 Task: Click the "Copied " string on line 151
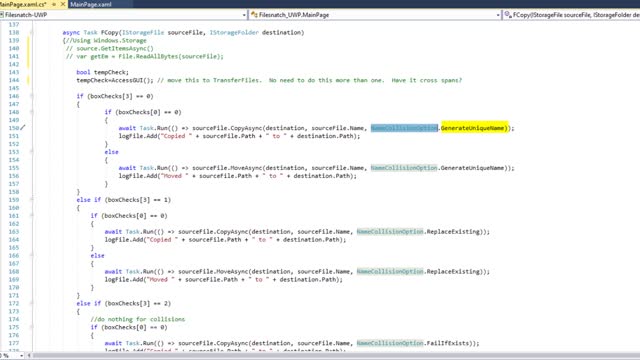click(x=176, y=136)
